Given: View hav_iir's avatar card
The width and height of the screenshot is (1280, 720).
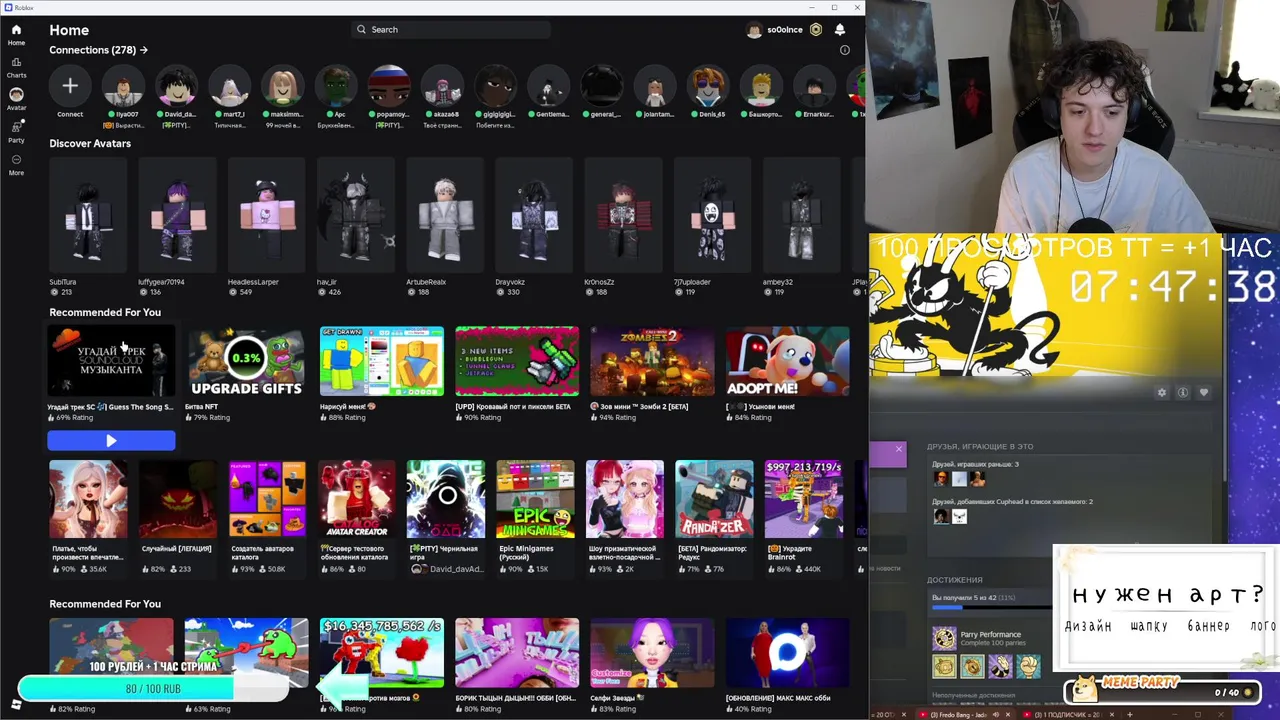Looking at the screenshot, I should point(356,214).
